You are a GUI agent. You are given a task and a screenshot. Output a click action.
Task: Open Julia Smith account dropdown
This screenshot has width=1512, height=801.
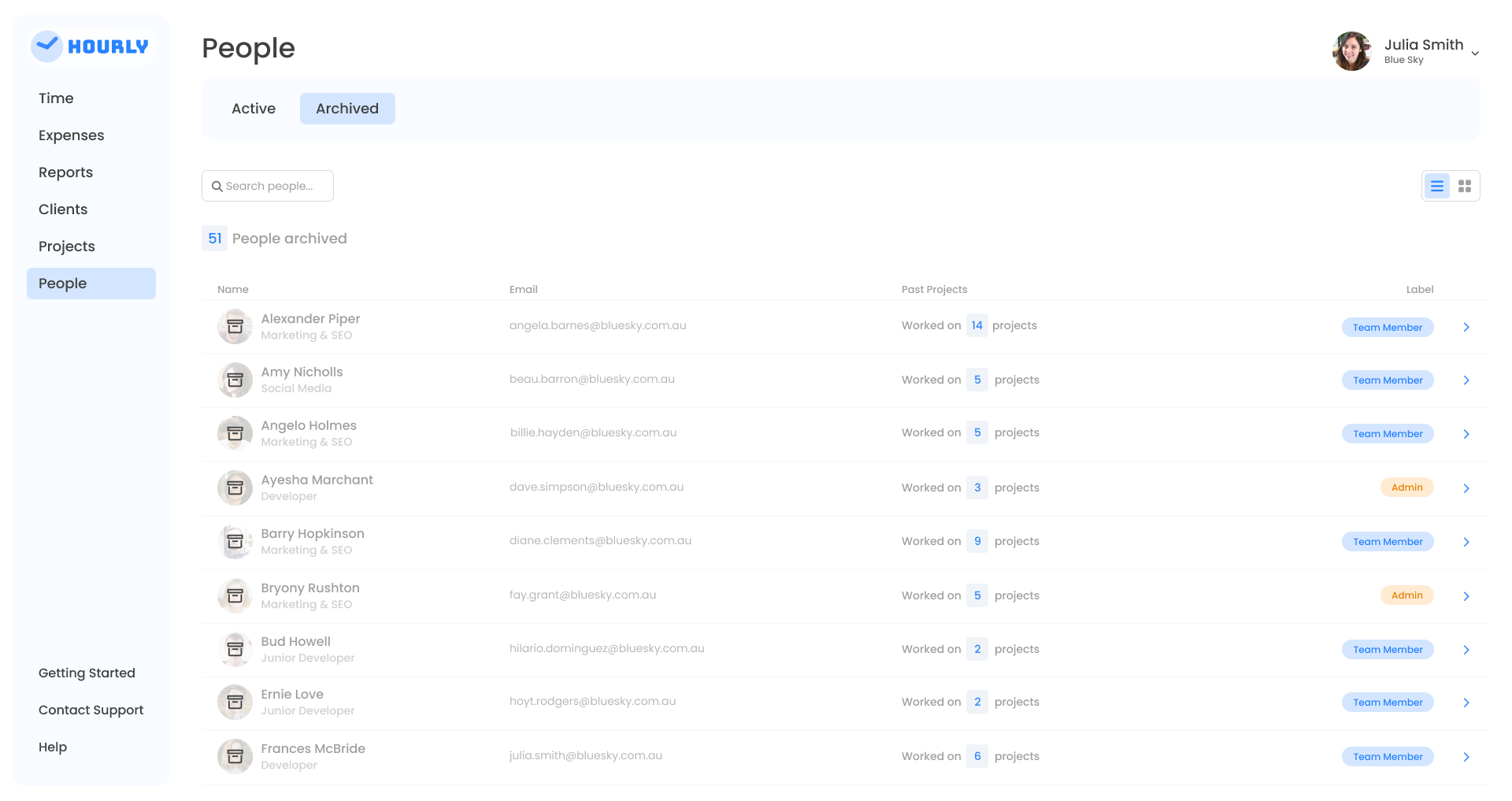click(1474, 54)
